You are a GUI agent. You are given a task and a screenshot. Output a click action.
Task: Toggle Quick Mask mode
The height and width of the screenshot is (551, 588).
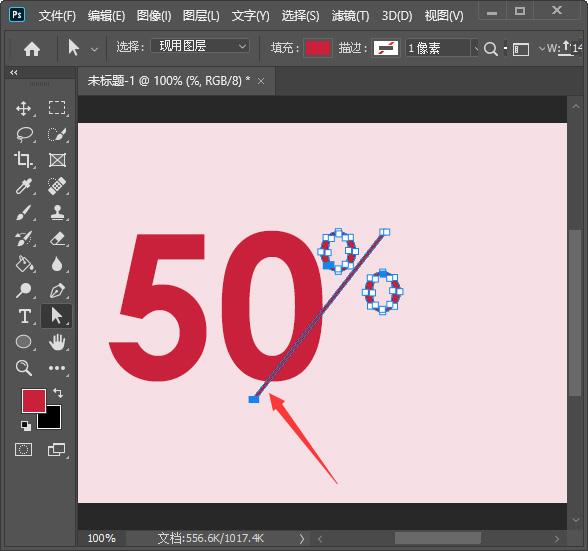[x=23, y=449]
